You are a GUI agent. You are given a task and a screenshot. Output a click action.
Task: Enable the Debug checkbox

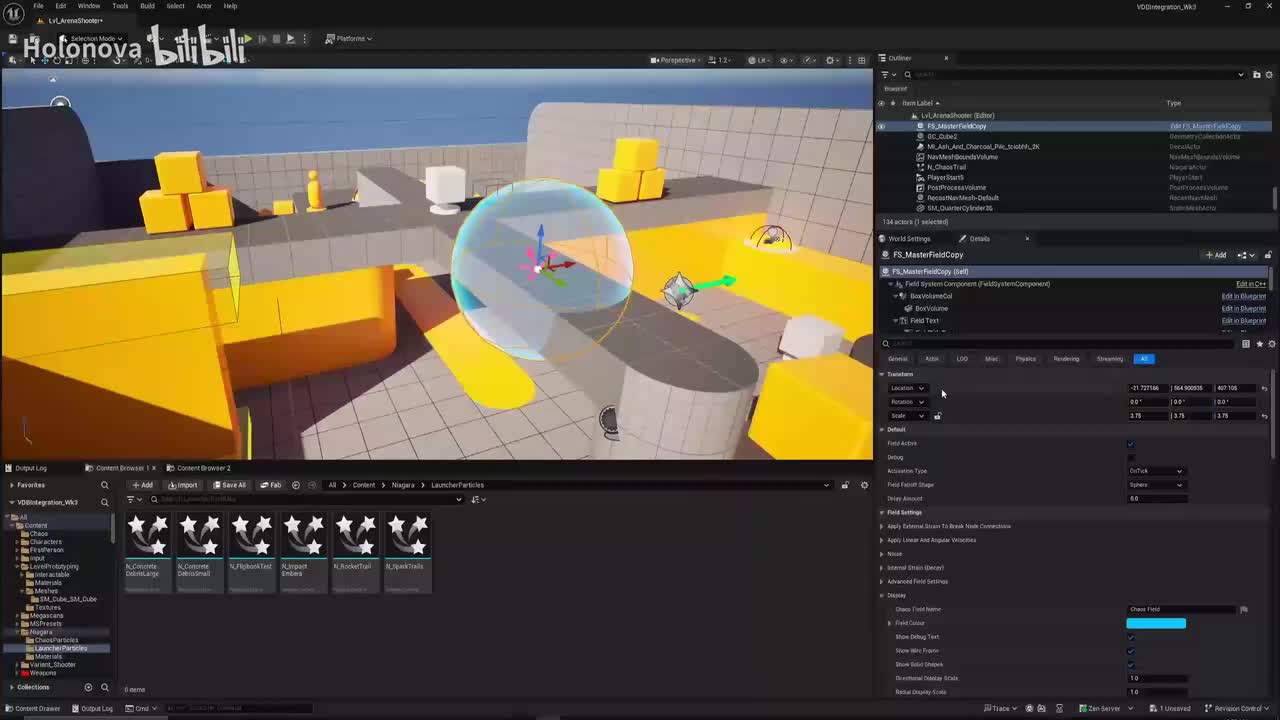coord(1131,457)
